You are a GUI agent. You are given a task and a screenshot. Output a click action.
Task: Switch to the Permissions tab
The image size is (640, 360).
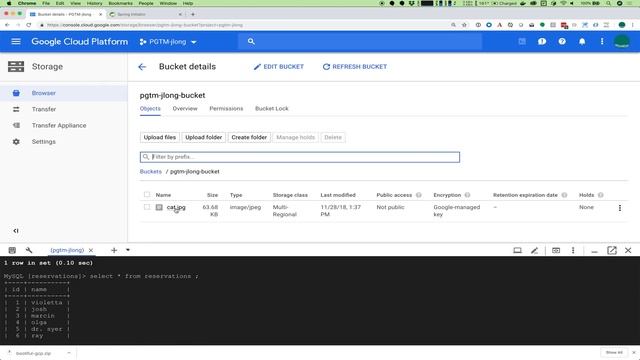point(226,109)
